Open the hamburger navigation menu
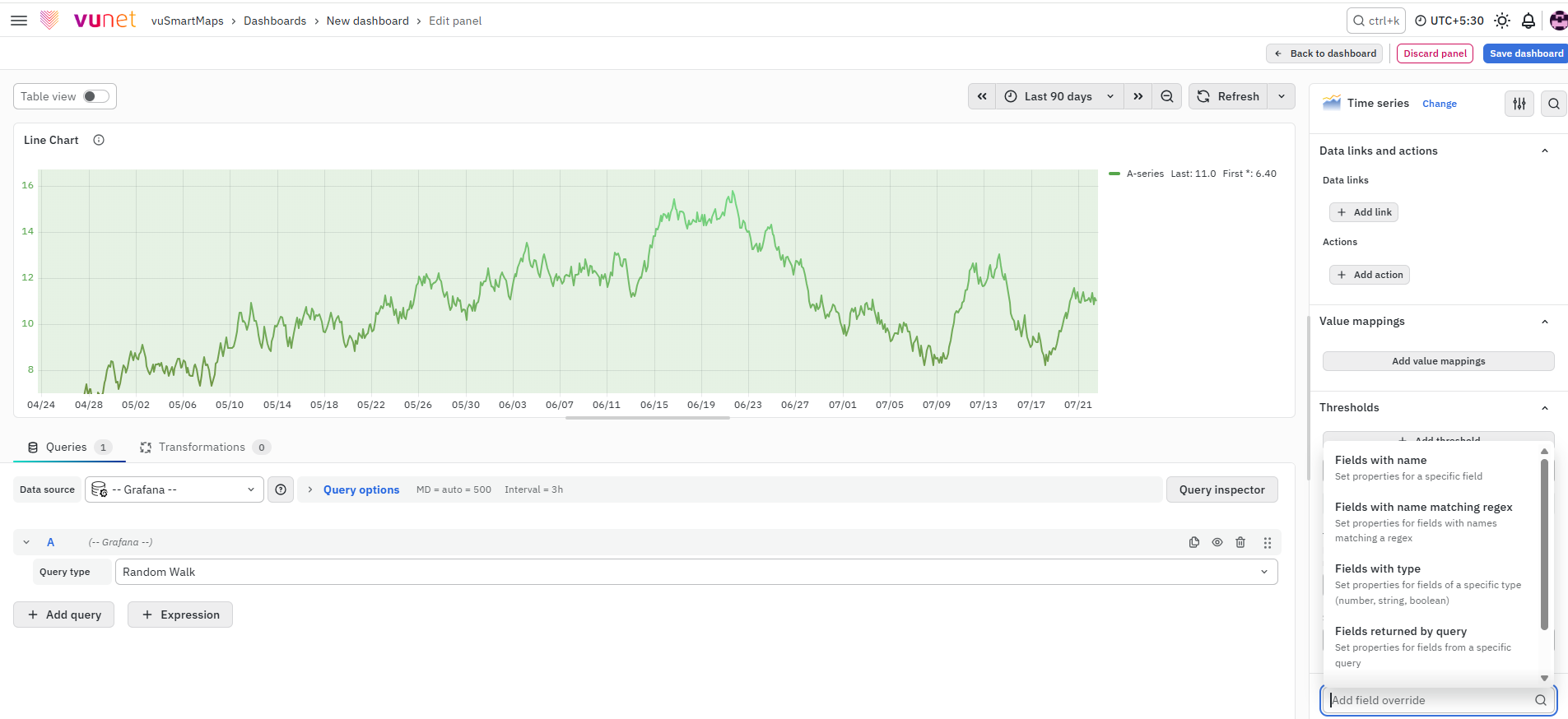Image resolution: width=1568 pixels, height=719 pixels. pos(19,21)
